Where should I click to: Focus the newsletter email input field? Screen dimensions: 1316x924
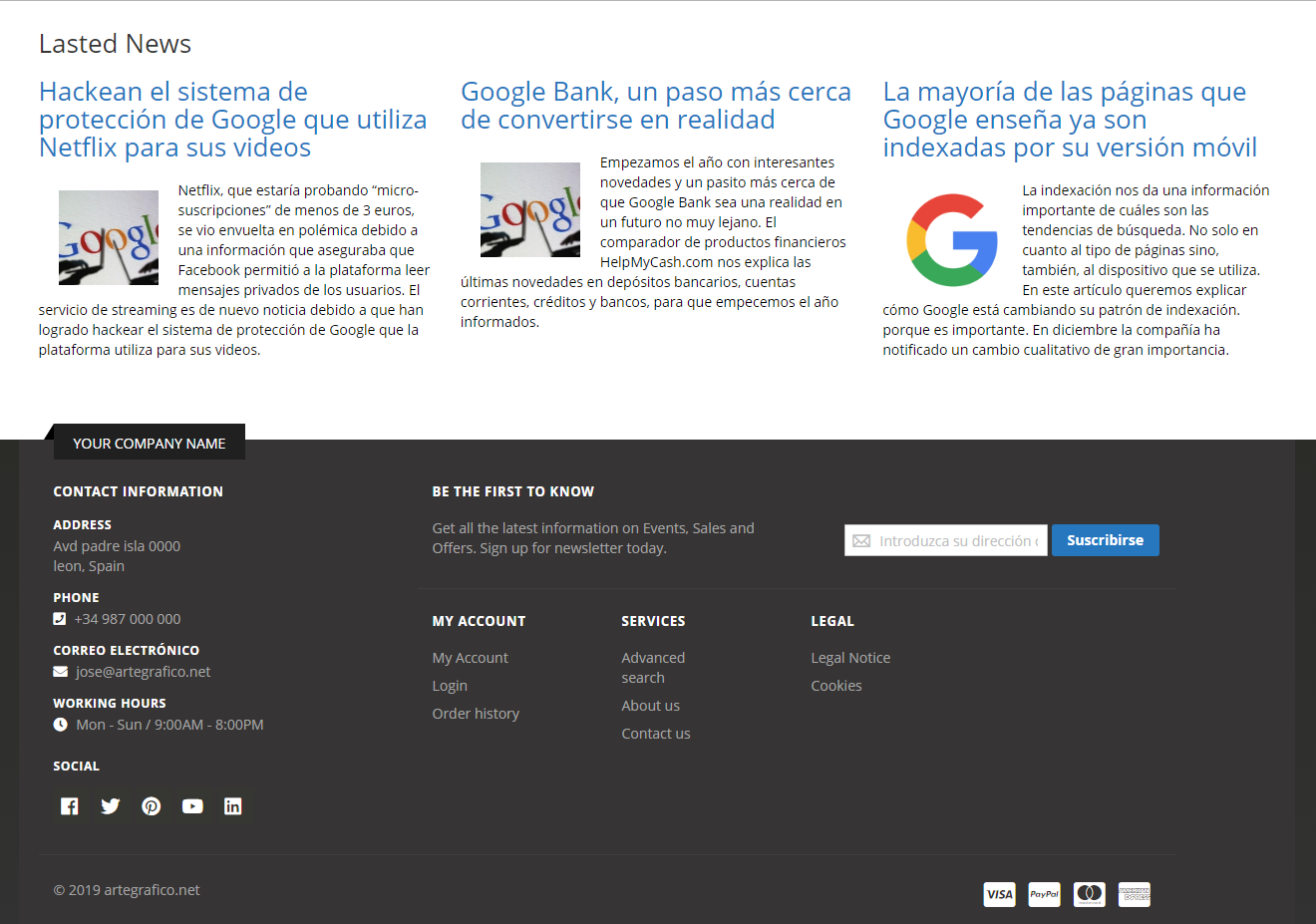click(x=946, y=540)
